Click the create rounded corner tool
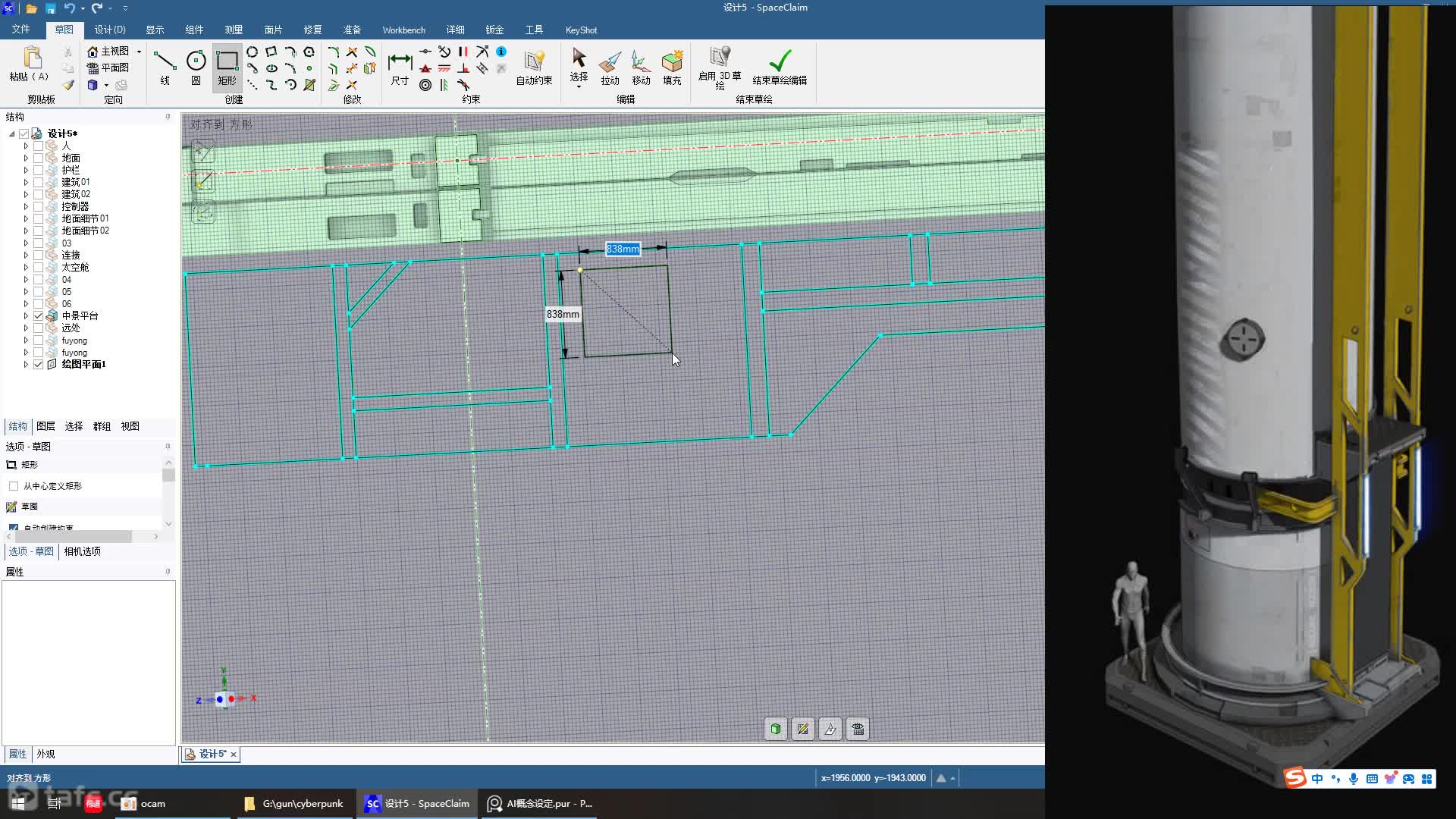The image size is (1456, 819). [x=333, y=52]
